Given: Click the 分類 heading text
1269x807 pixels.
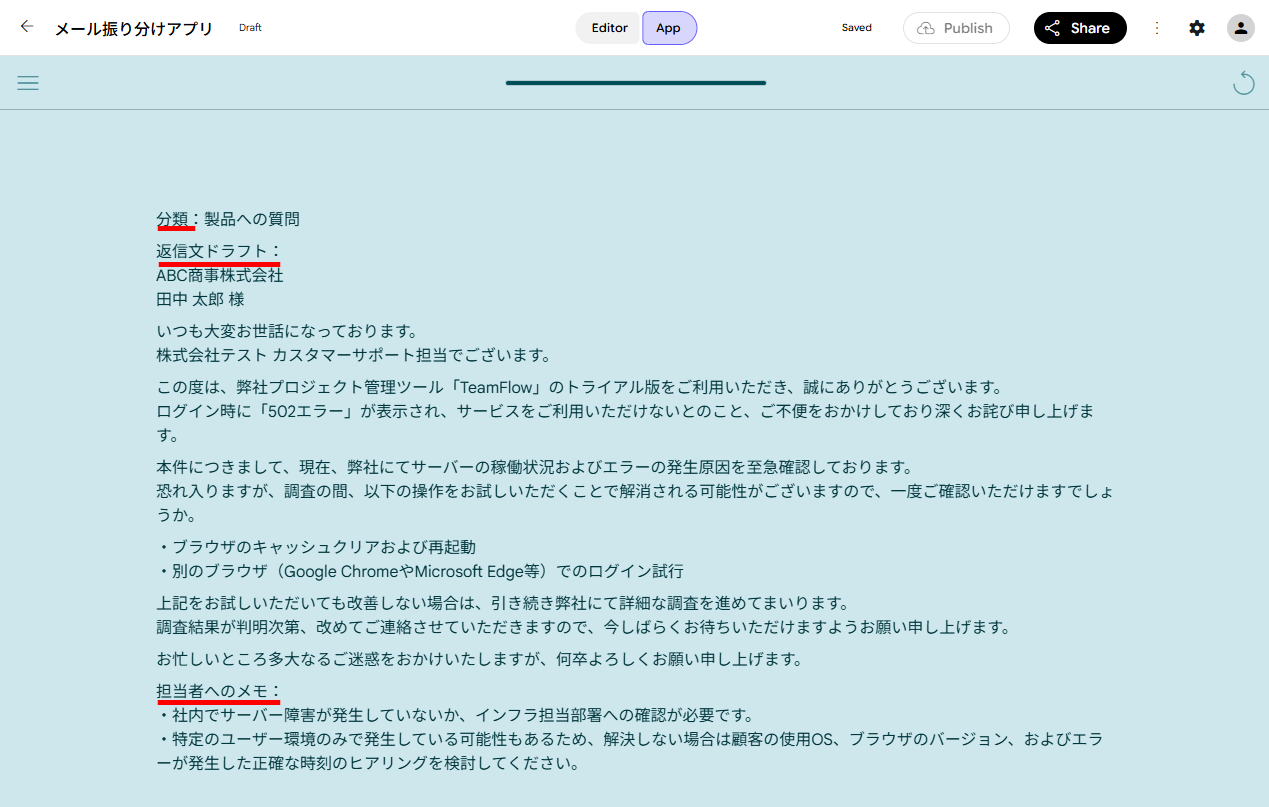Looking at the screenshot, I should coord(172,219).
